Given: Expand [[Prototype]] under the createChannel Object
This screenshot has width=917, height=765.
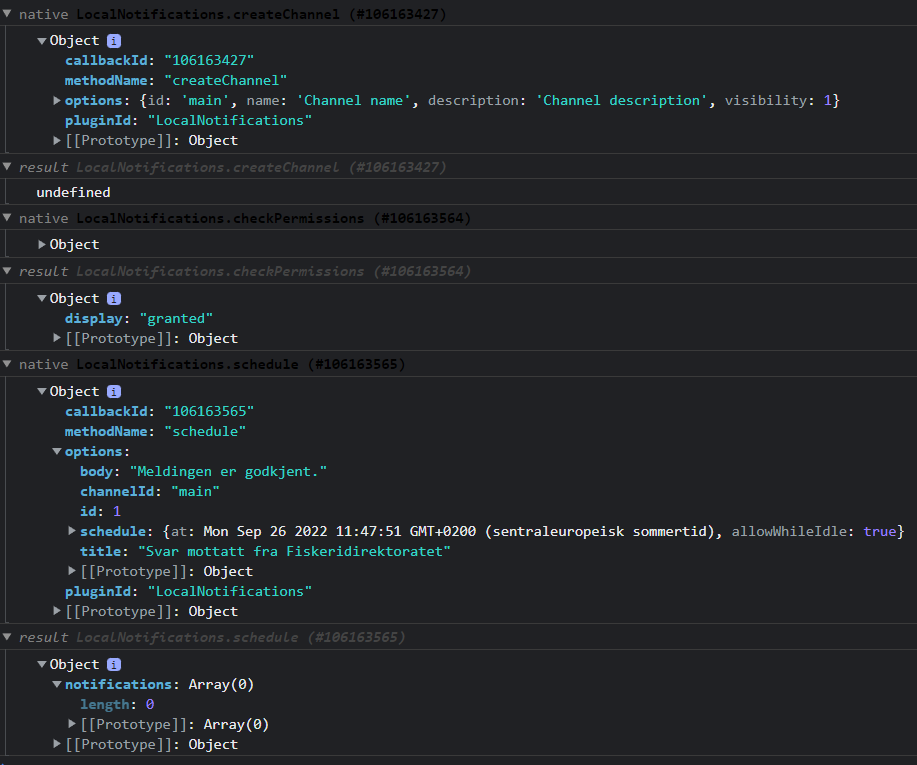Looking at the screenshot, I should 57,140.
